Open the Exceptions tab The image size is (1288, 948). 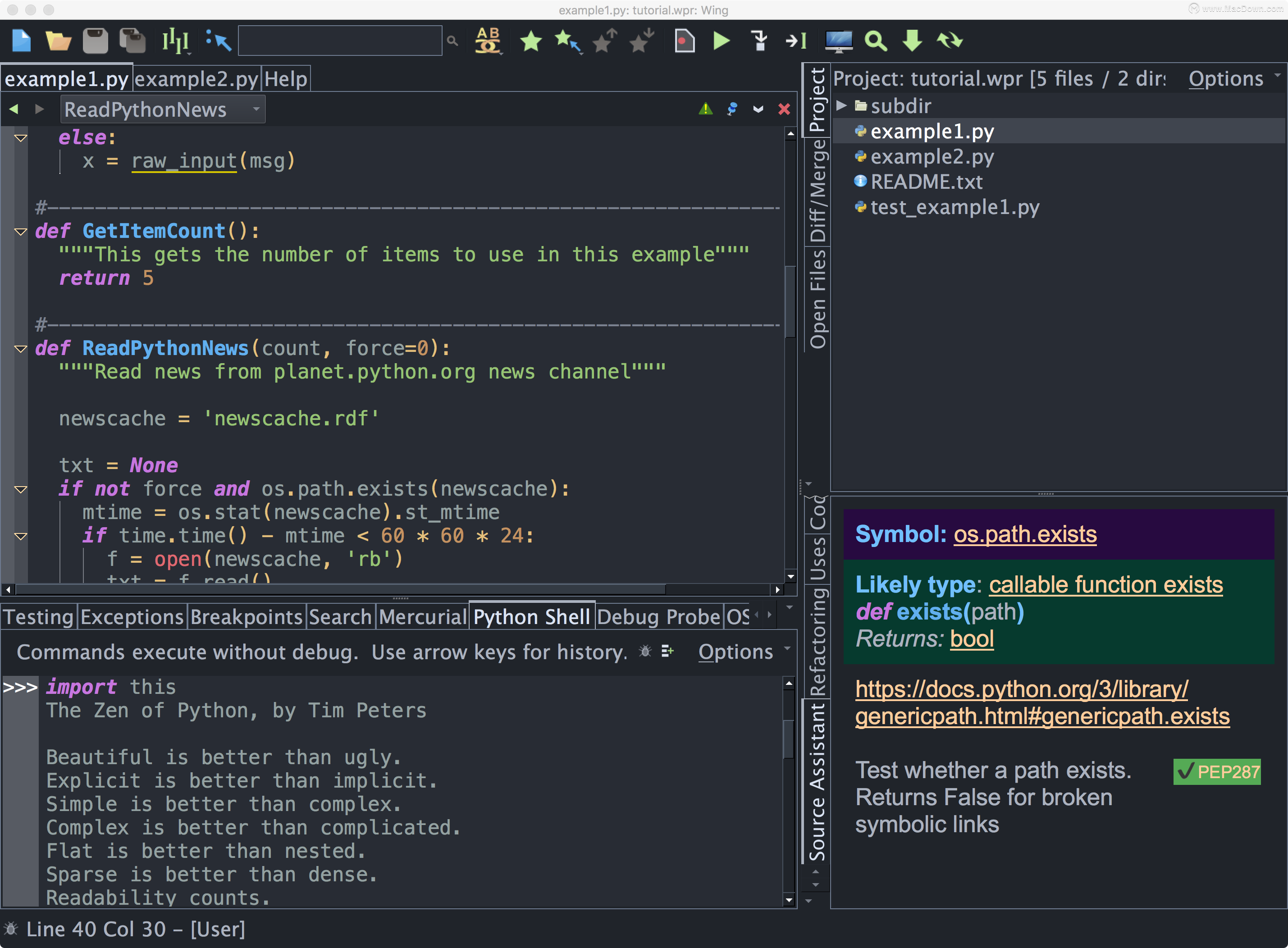point(132,617)
